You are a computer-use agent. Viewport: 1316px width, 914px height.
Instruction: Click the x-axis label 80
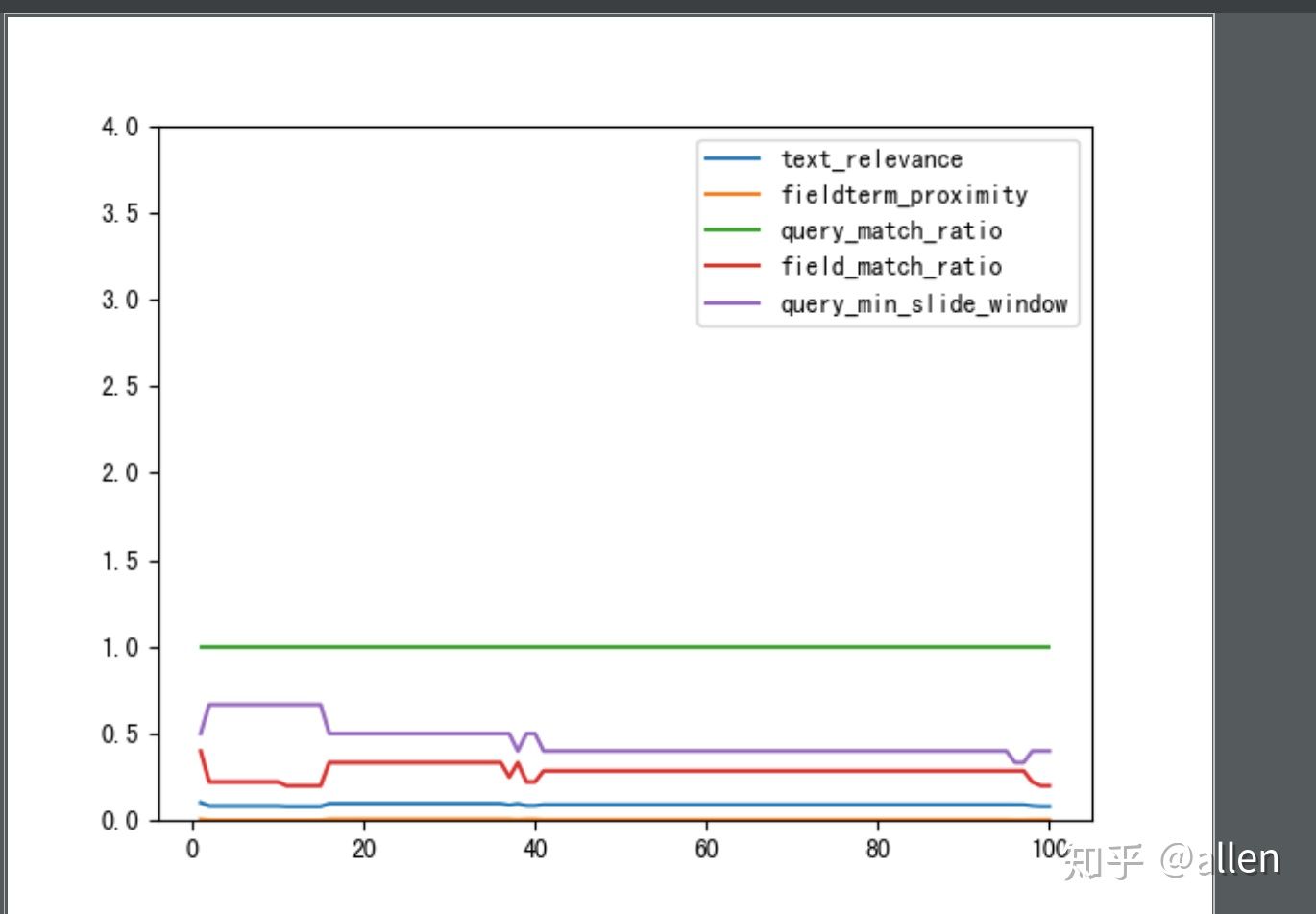pos(877,849)
